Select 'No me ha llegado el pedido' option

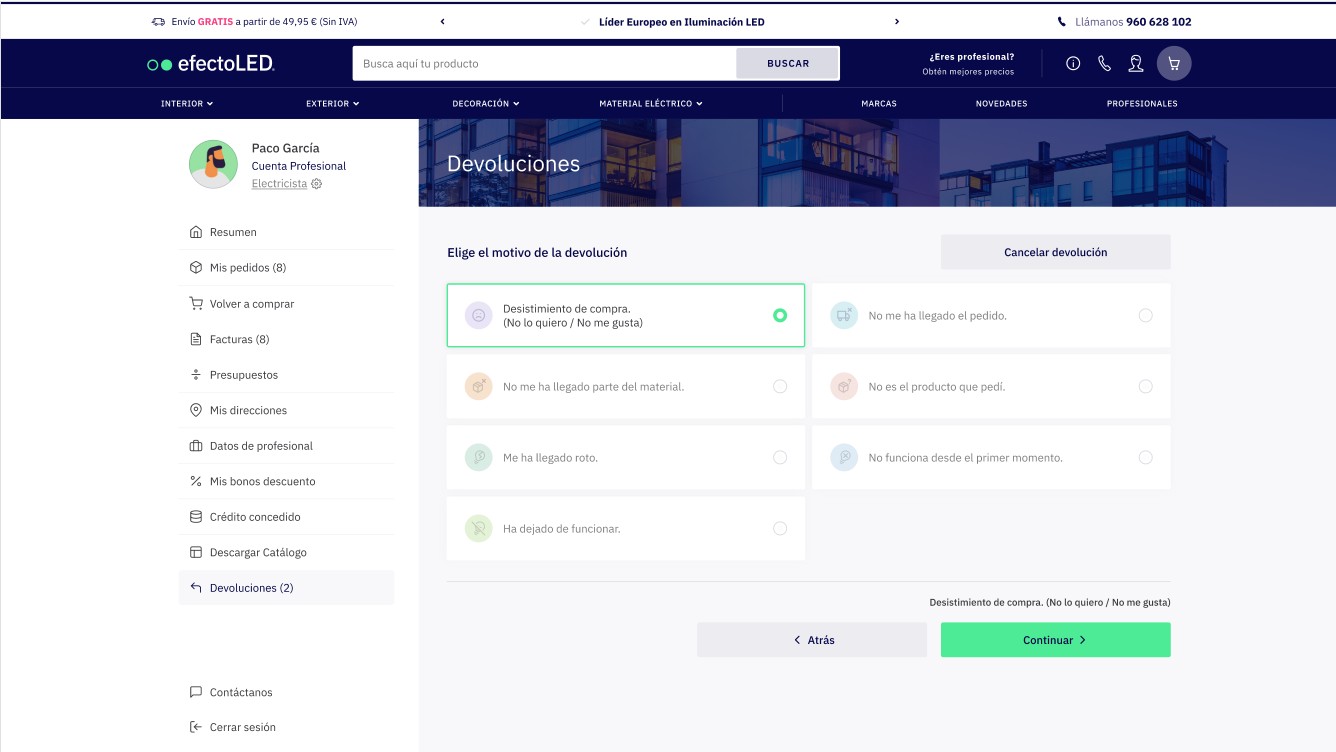[x=1145, y=316]
